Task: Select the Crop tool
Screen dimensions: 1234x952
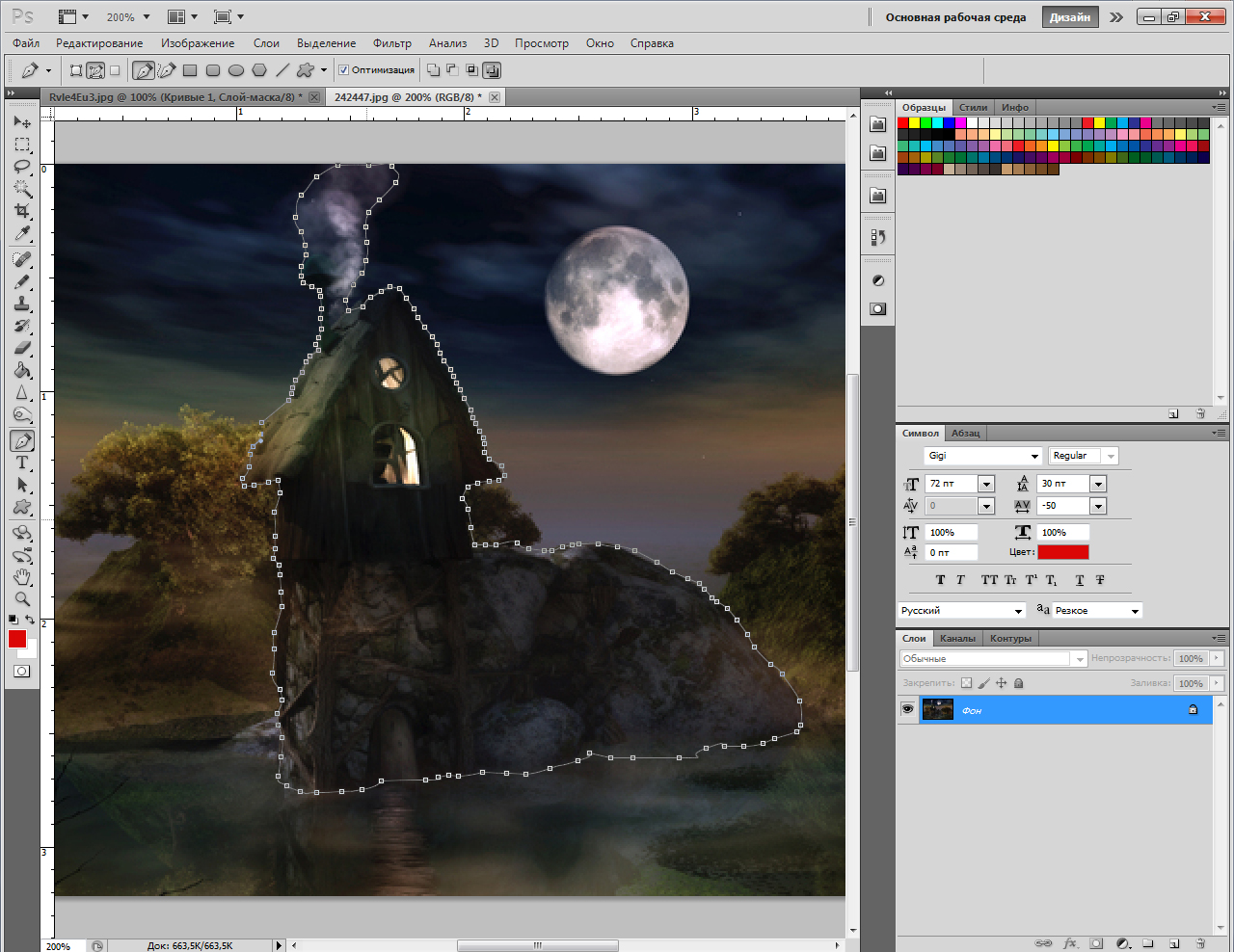Action: click(22, 211)
